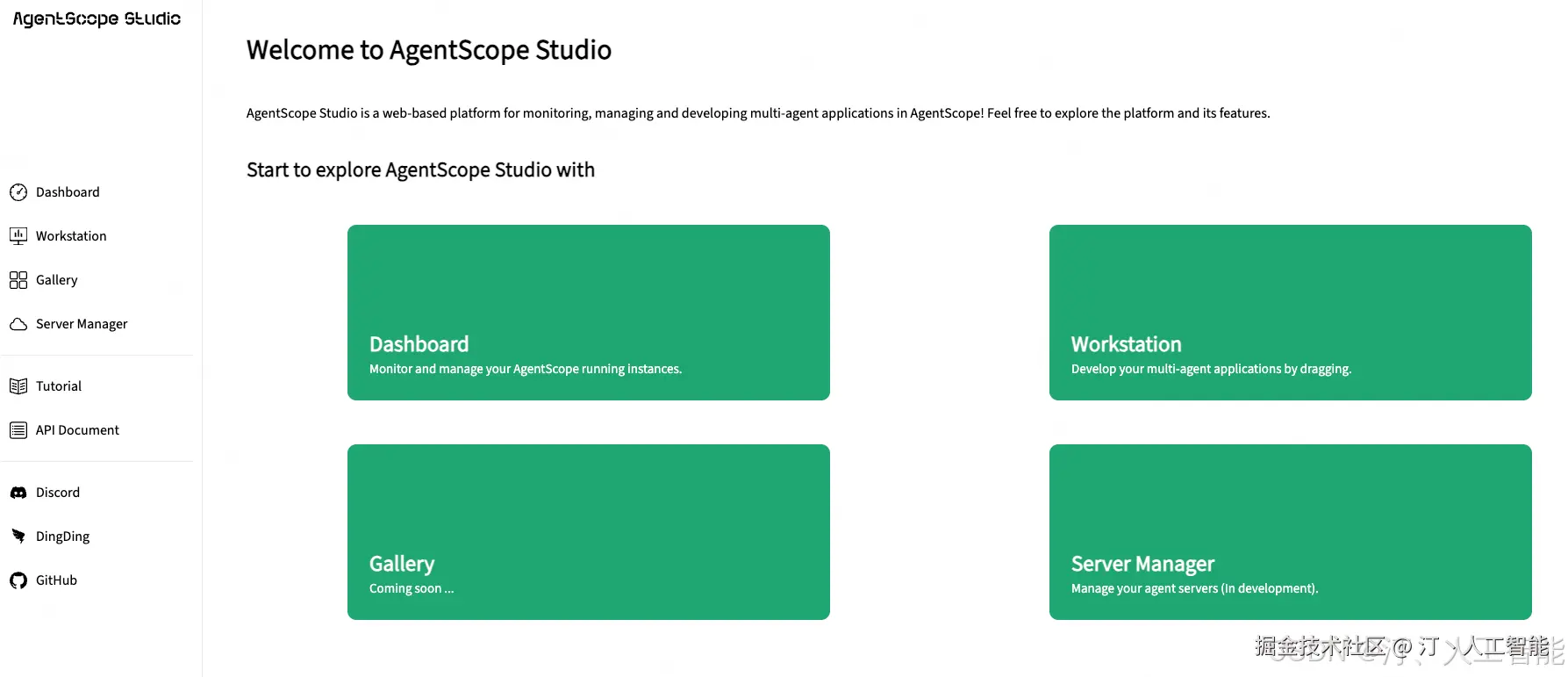
Task: Click the green Server Manager card
Action: click(1291, 532)
